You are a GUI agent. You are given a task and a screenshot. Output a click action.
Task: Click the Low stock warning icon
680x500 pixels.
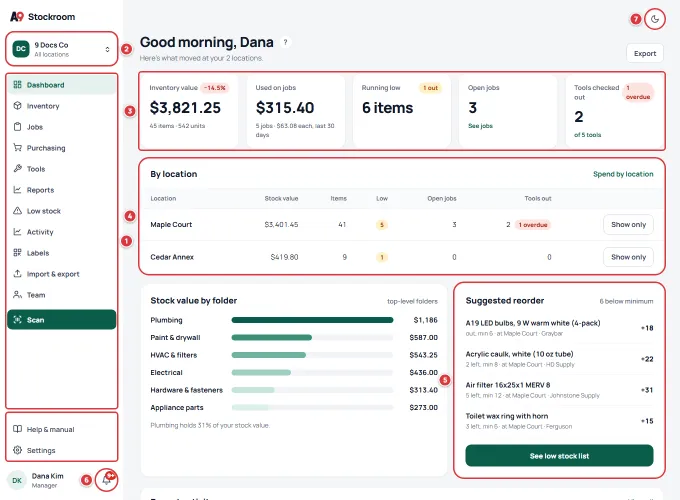[17, 210]
